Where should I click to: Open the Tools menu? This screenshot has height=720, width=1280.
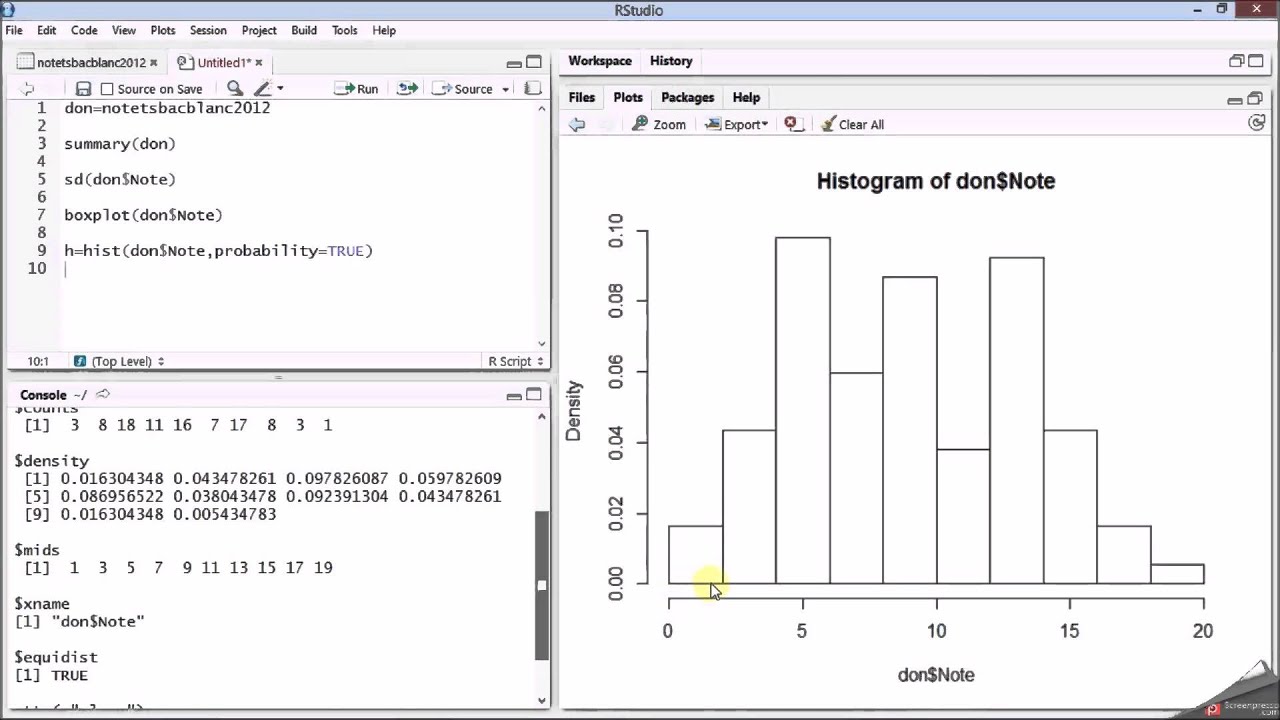click(345, 30)
